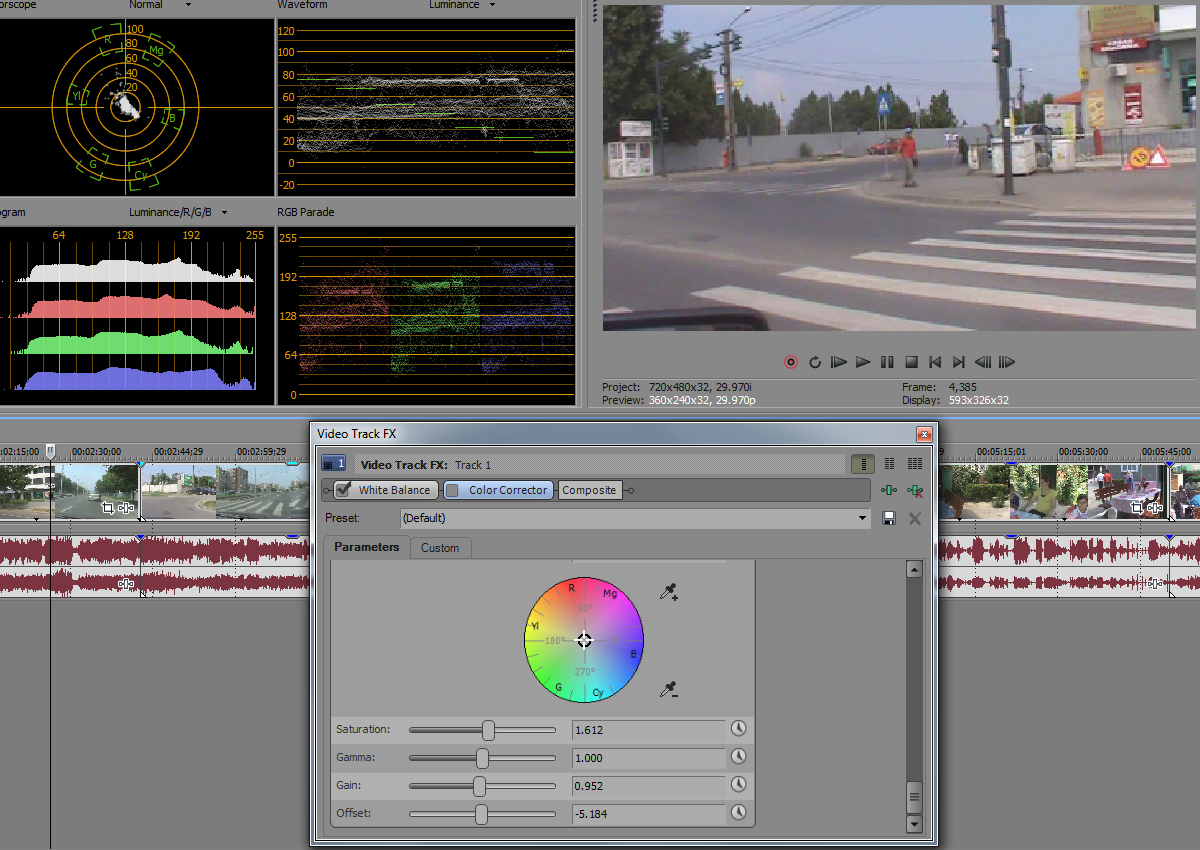Remove the selected plug-in from the chain

(x=916, y=490)
